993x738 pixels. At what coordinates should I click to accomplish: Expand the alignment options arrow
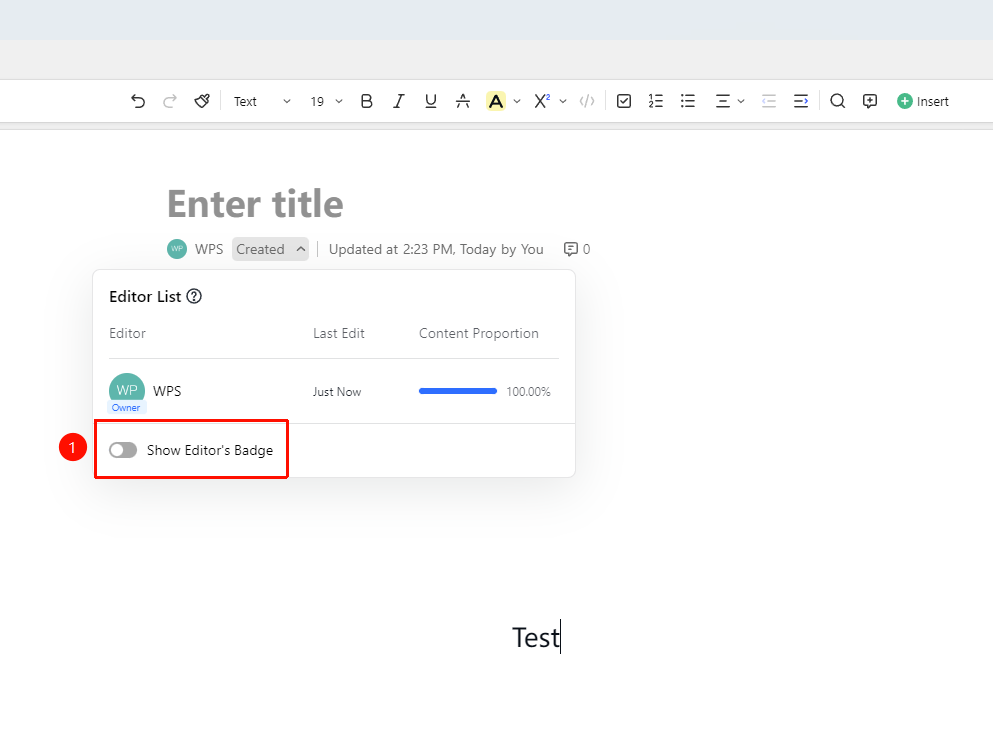click(x=741, y=101)
